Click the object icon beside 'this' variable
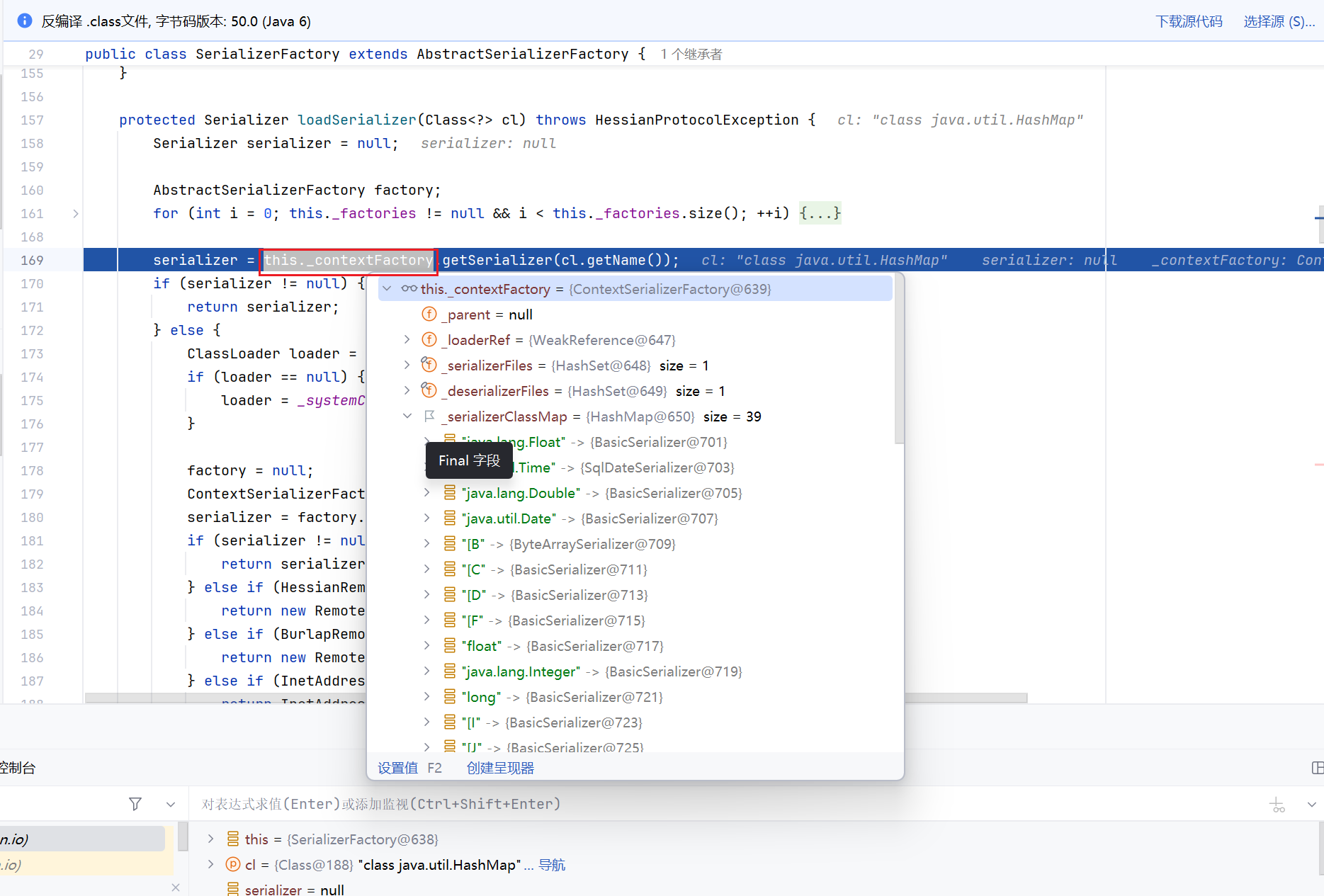 click(x=233, y=839)
